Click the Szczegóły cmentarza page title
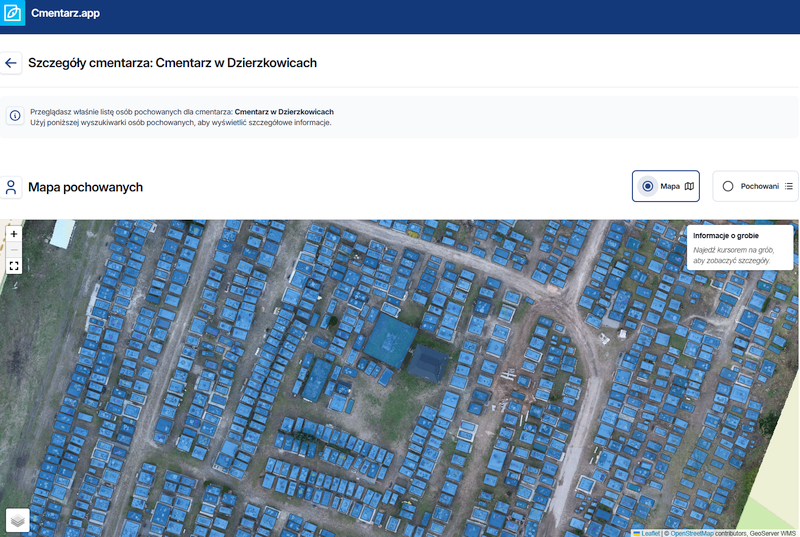 pos(172,63)
